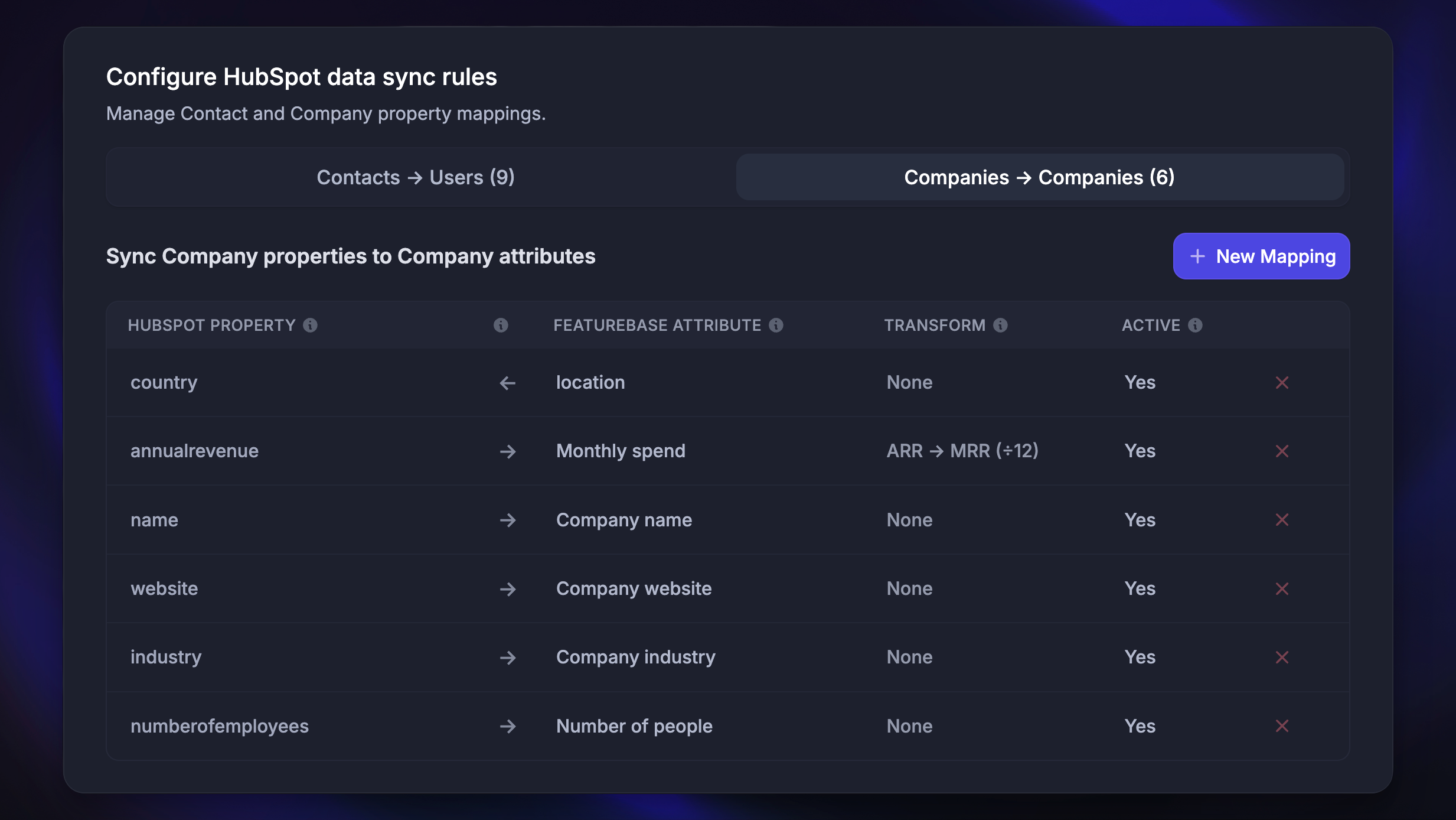Screen dimensions: 1456x820
Task: Click the 'location' attribute cell
Action: (590, 382)
